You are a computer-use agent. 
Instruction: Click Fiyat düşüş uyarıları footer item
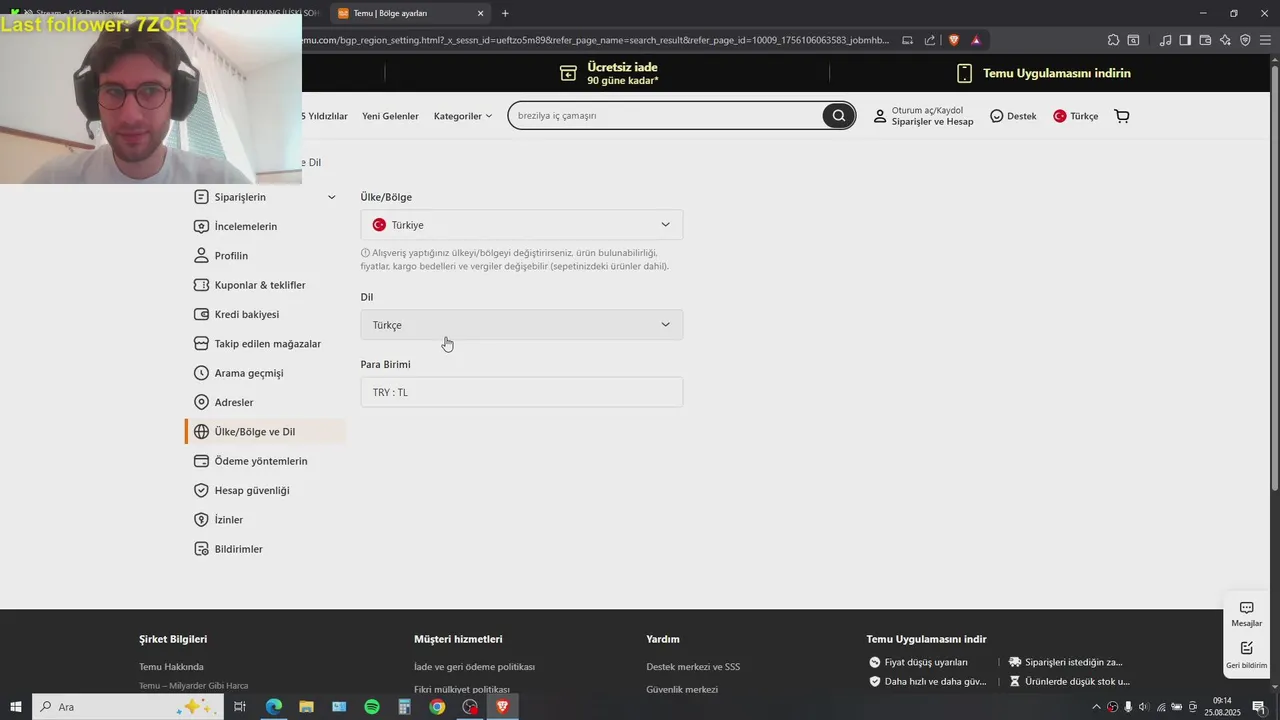[x=918, y=662]
